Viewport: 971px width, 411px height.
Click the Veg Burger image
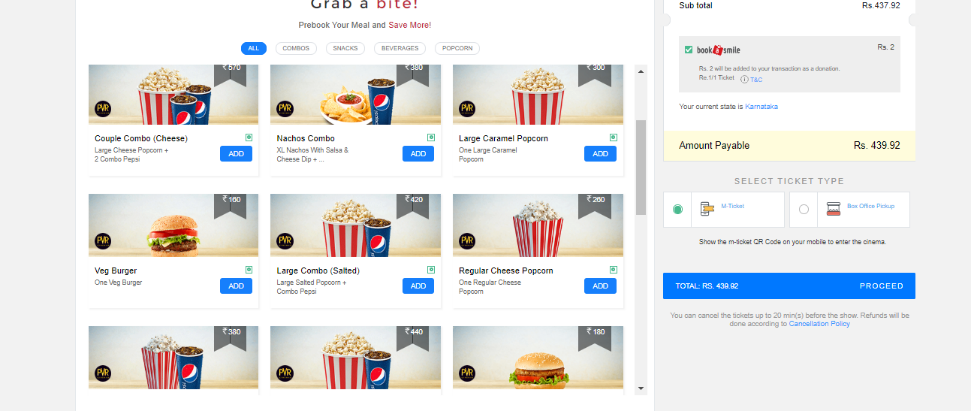[173, 225]
